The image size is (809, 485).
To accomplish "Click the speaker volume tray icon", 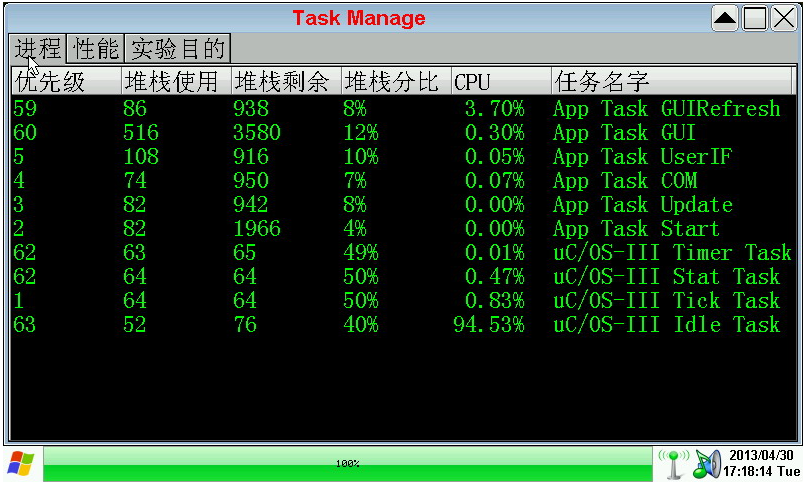I will tap(706, 464).
